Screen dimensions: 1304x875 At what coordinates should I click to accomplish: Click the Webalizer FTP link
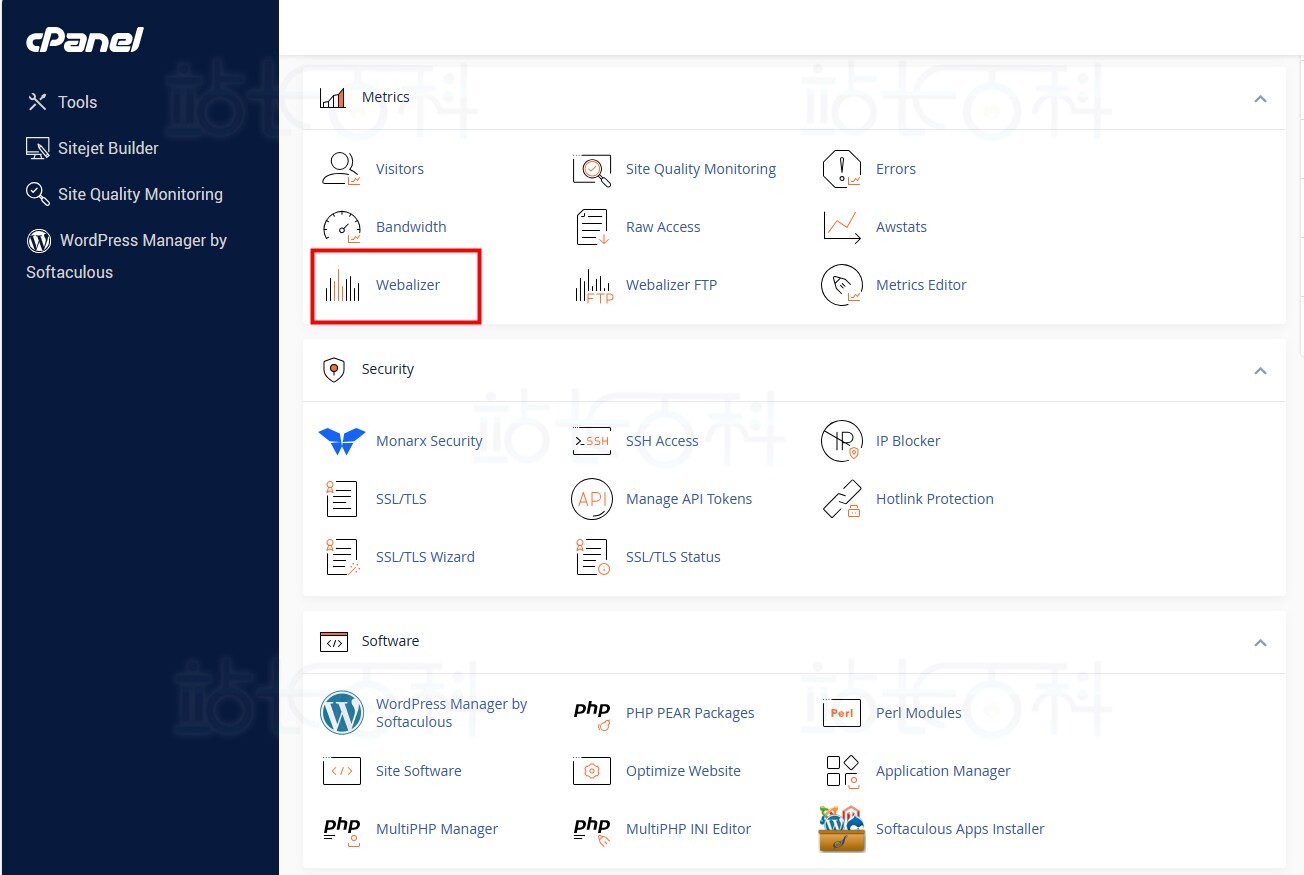point(671,285)
